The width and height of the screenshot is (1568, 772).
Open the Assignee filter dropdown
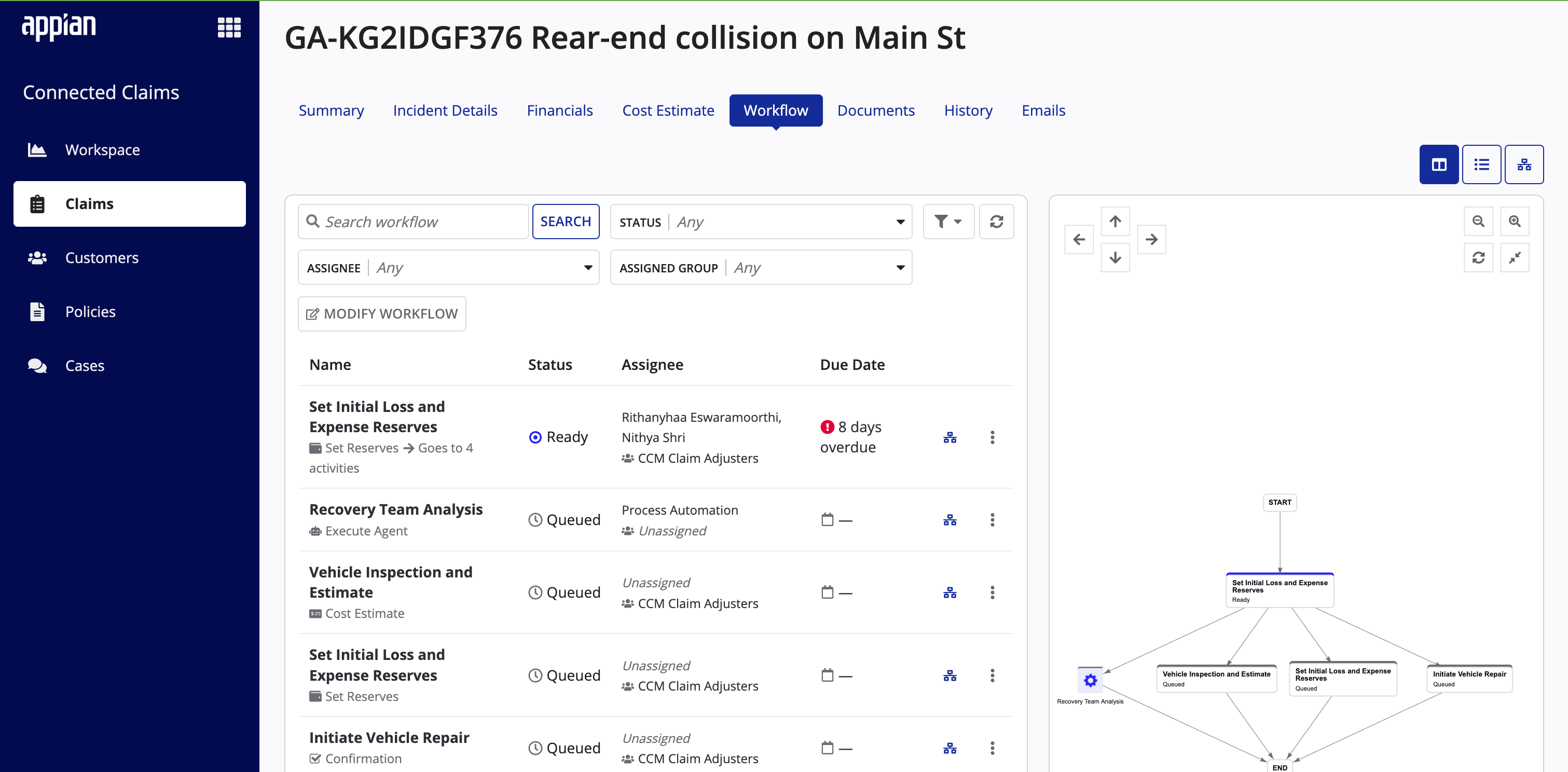point(449,268)
